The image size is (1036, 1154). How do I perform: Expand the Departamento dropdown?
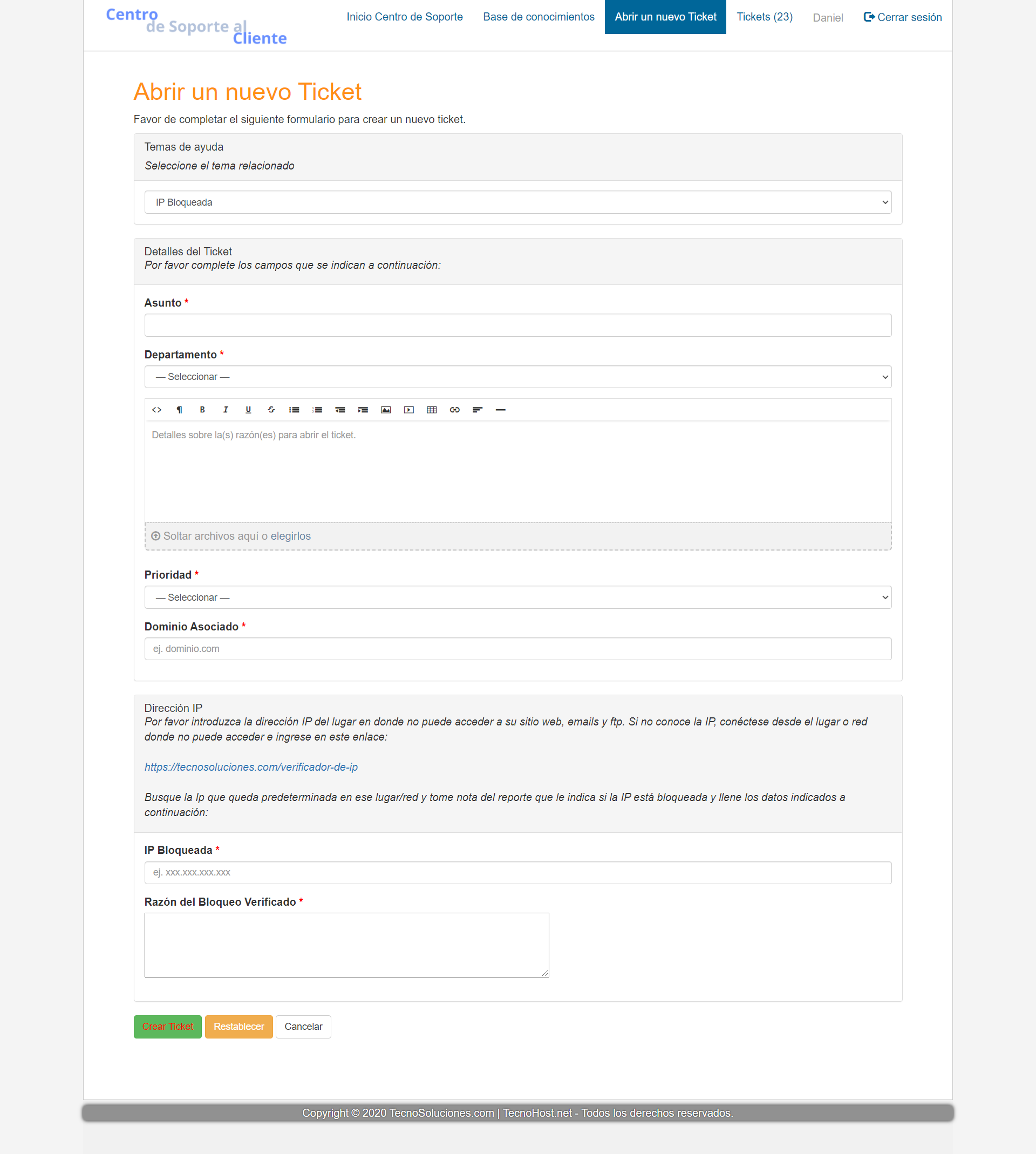click(517, 377)
